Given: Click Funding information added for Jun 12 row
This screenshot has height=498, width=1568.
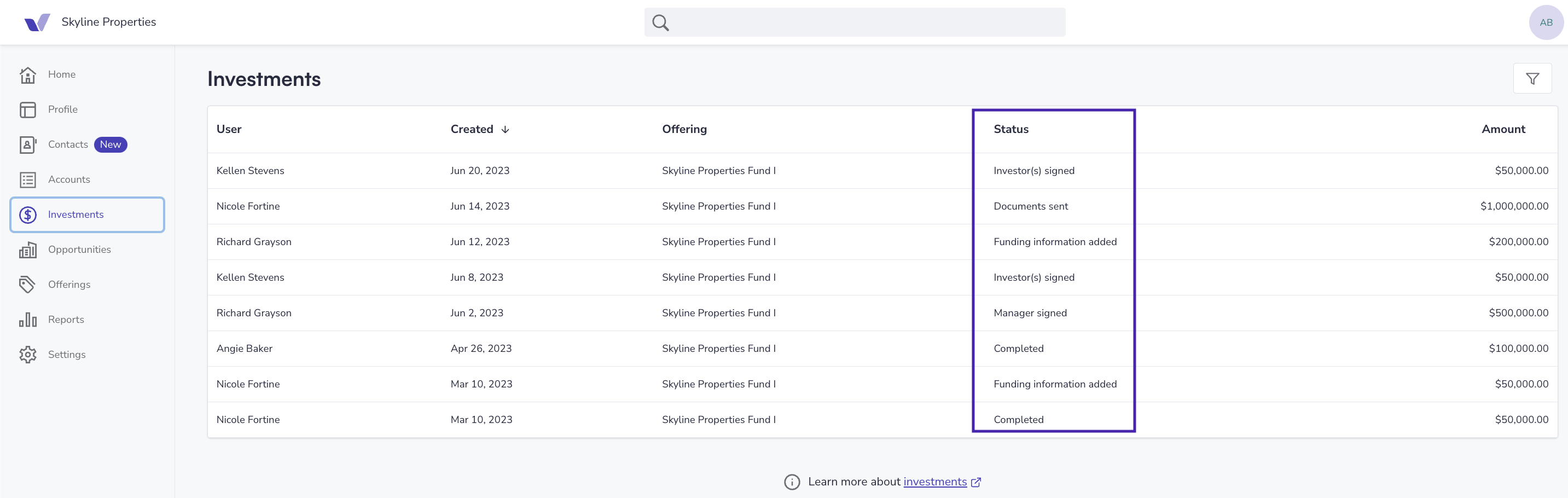Looking at the screenshot, I should (x=1055, y=242).
